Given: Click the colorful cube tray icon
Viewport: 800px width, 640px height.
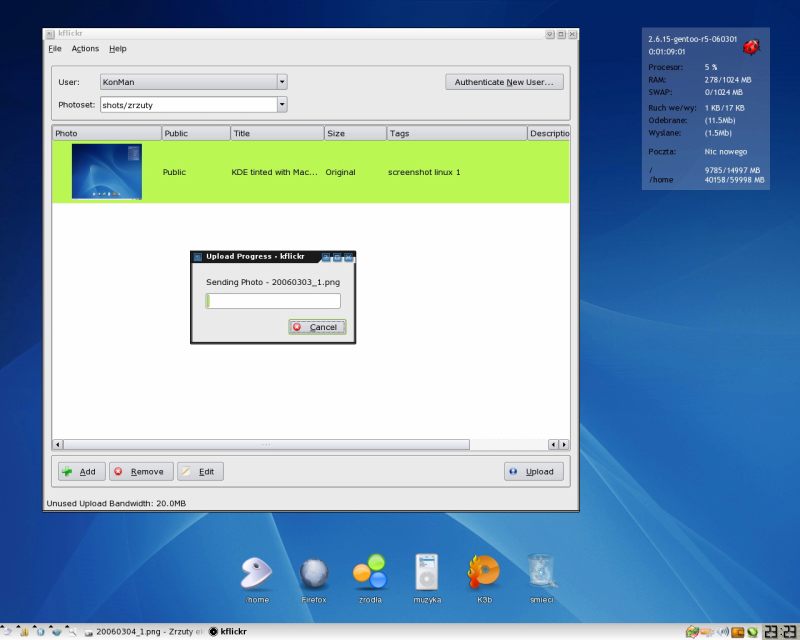Looking at the screenshot, I should tap(692, 632).
